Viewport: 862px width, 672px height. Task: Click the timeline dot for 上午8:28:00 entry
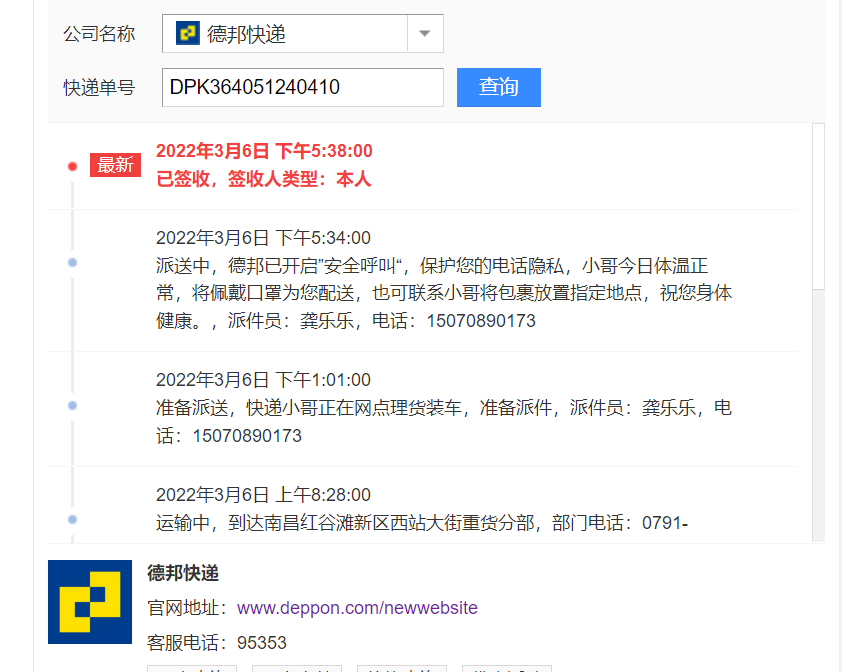point(72,519)
